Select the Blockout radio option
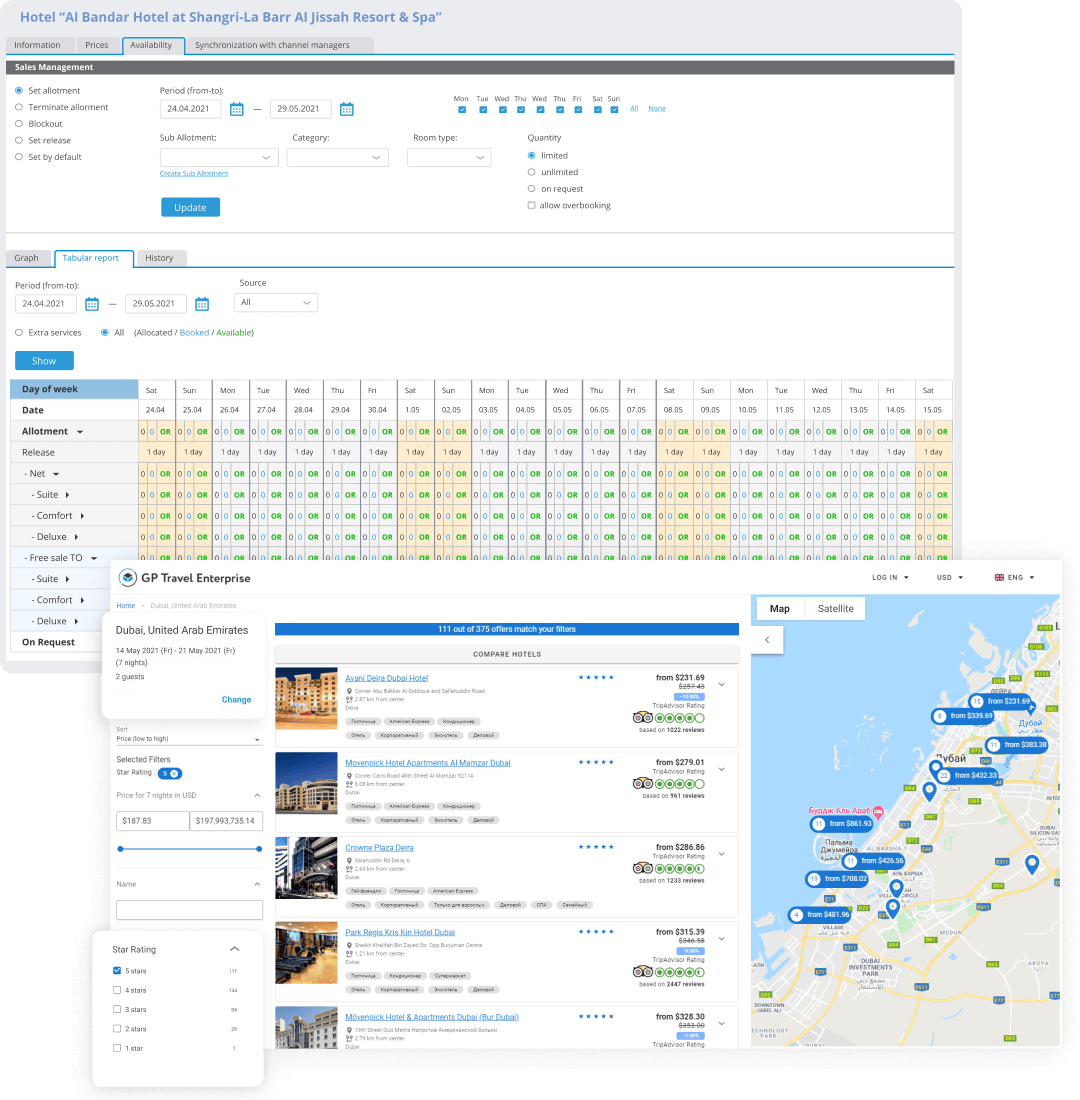 pyautogui.click(x=19, y=123)
